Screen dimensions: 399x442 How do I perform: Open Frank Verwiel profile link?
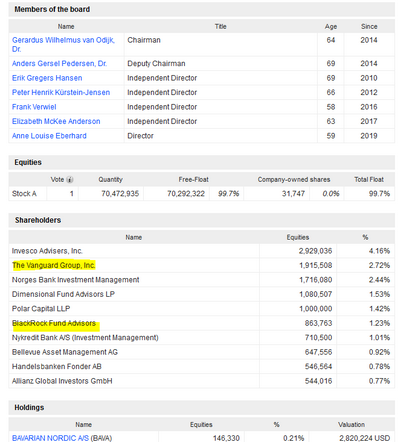pos(34,107)
